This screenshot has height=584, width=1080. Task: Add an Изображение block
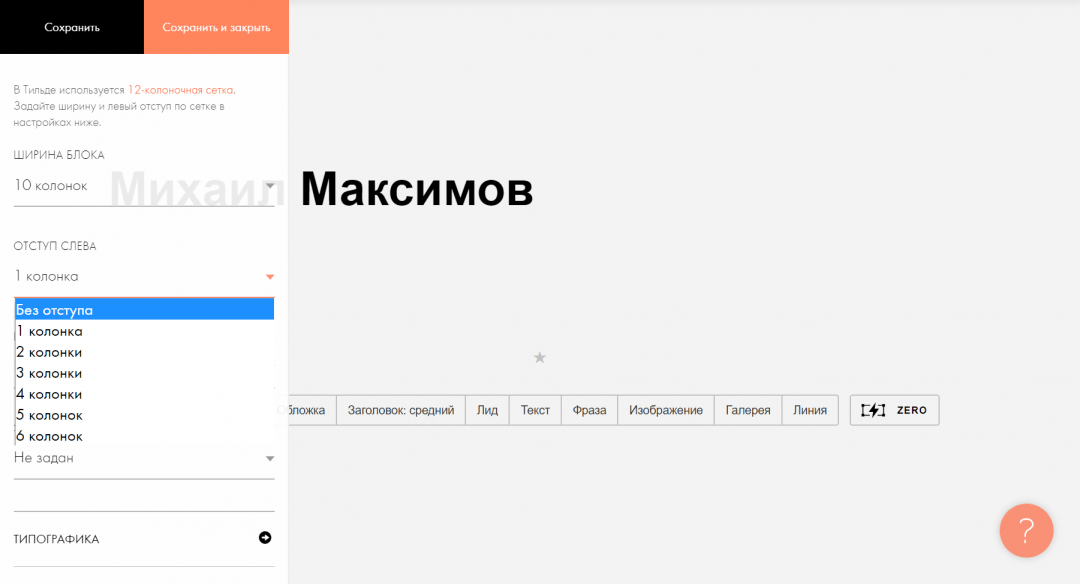(665, 410)
